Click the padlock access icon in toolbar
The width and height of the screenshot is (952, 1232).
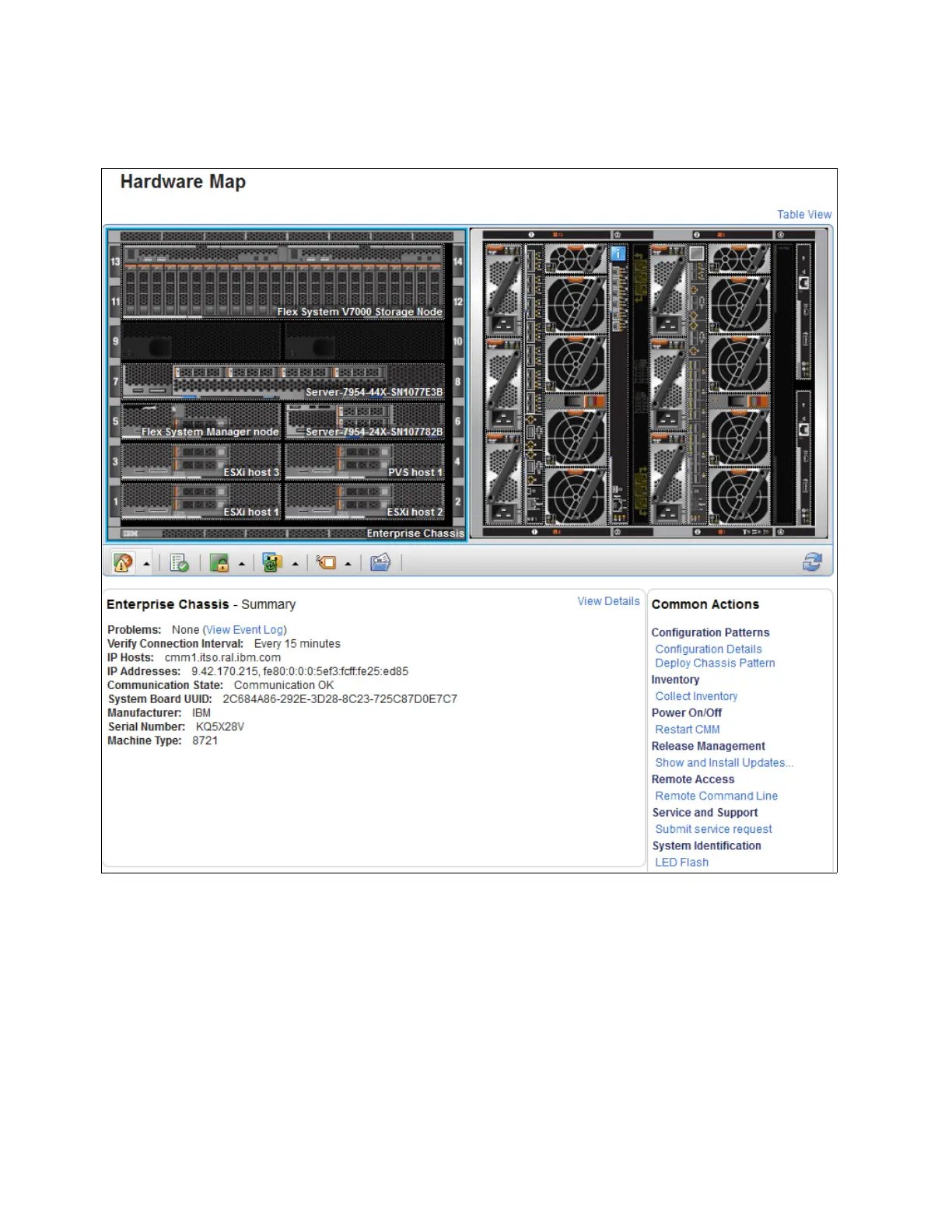[x=219, y=562]
